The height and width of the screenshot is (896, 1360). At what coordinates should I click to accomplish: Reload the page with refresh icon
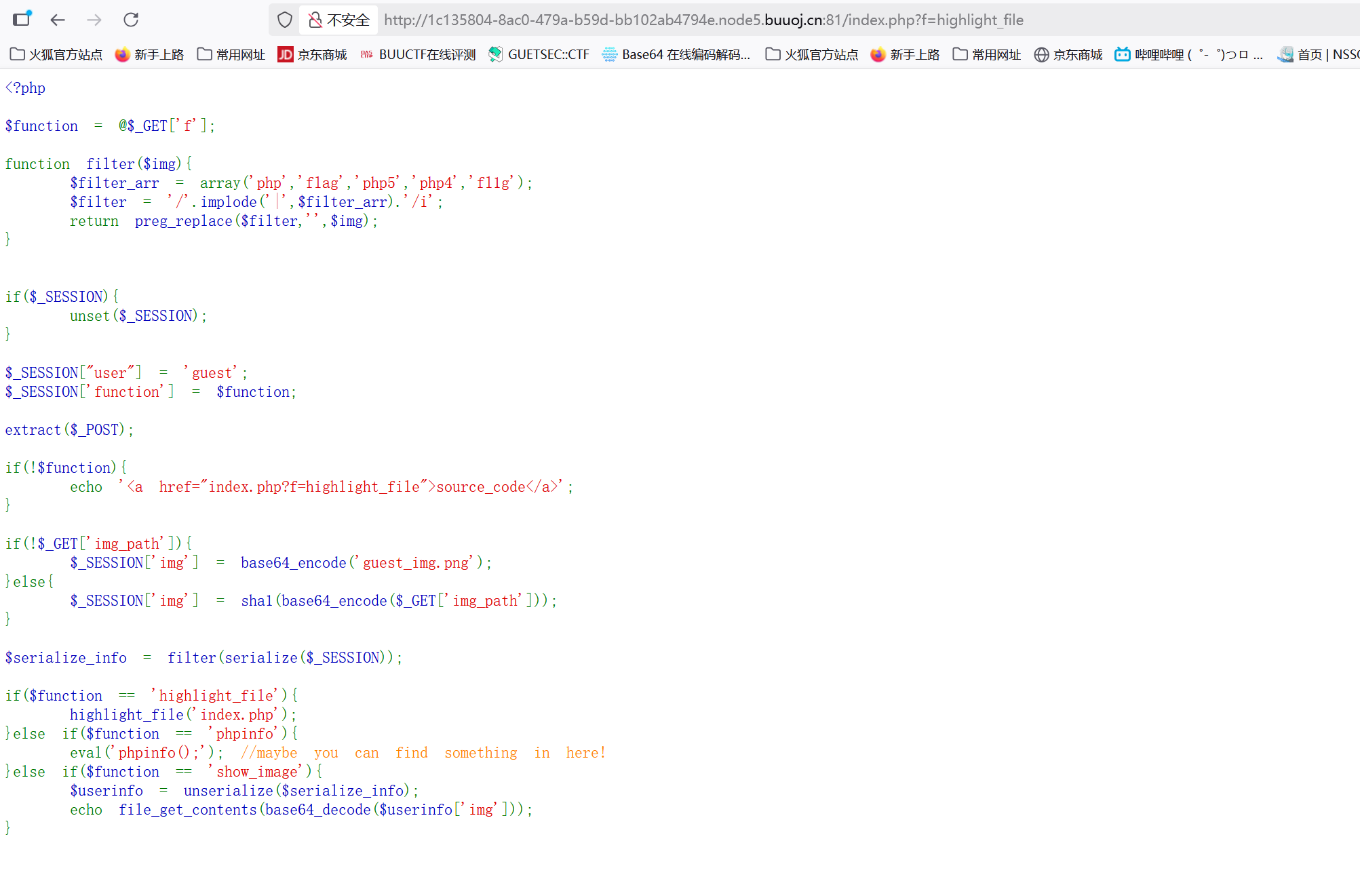click(x=131, y=20)
